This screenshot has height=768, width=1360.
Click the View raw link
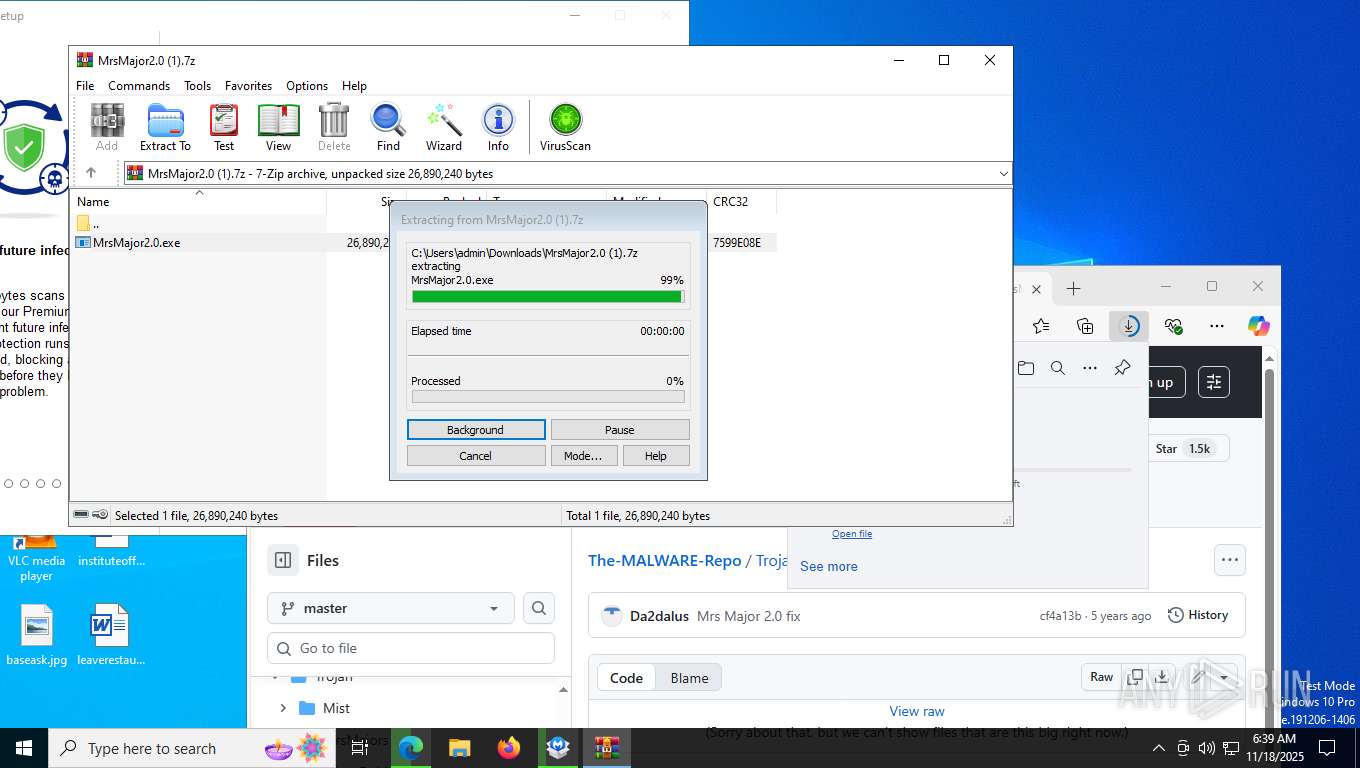[x=917, y=711]
